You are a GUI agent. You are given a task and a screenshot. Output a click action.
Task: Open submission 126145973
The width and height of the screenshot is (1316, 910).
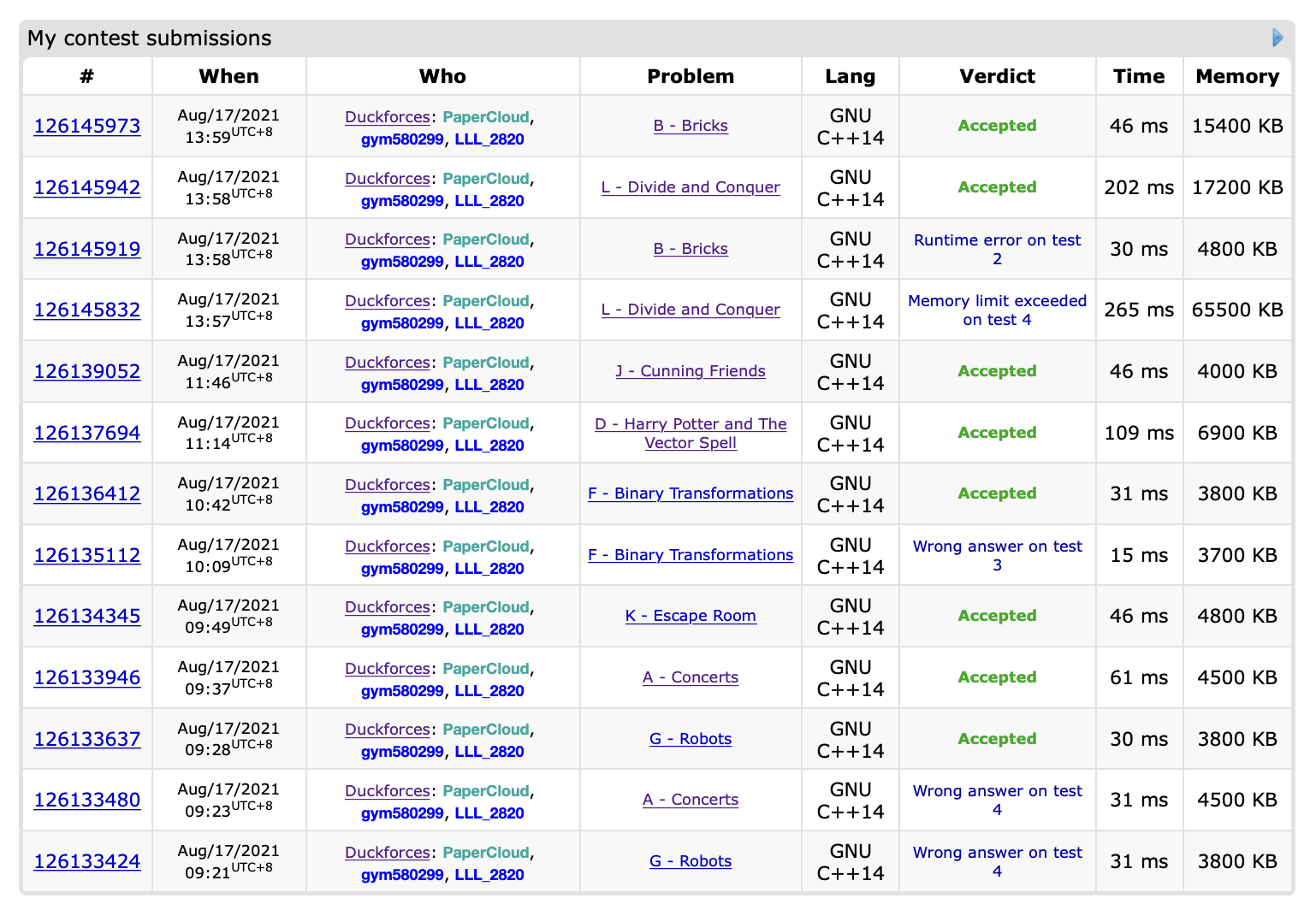click(x=87, y=127)
